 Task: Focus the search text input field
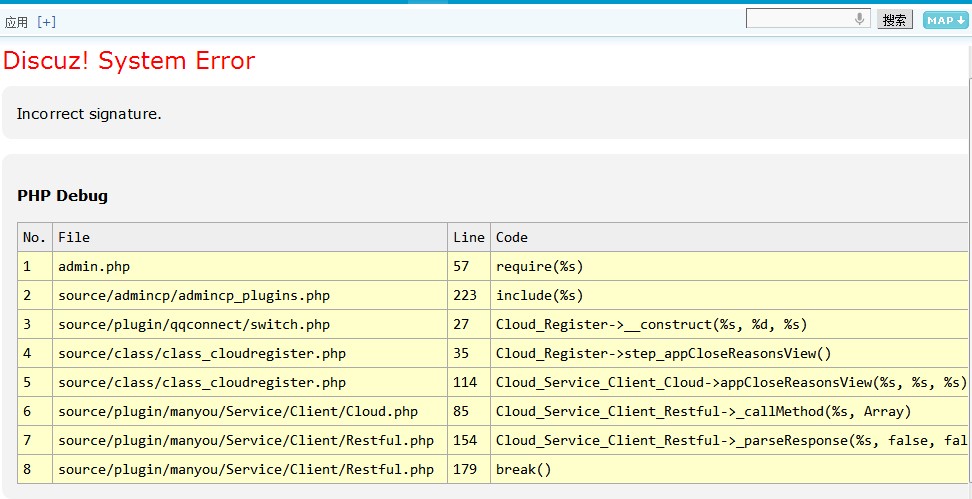800,19
